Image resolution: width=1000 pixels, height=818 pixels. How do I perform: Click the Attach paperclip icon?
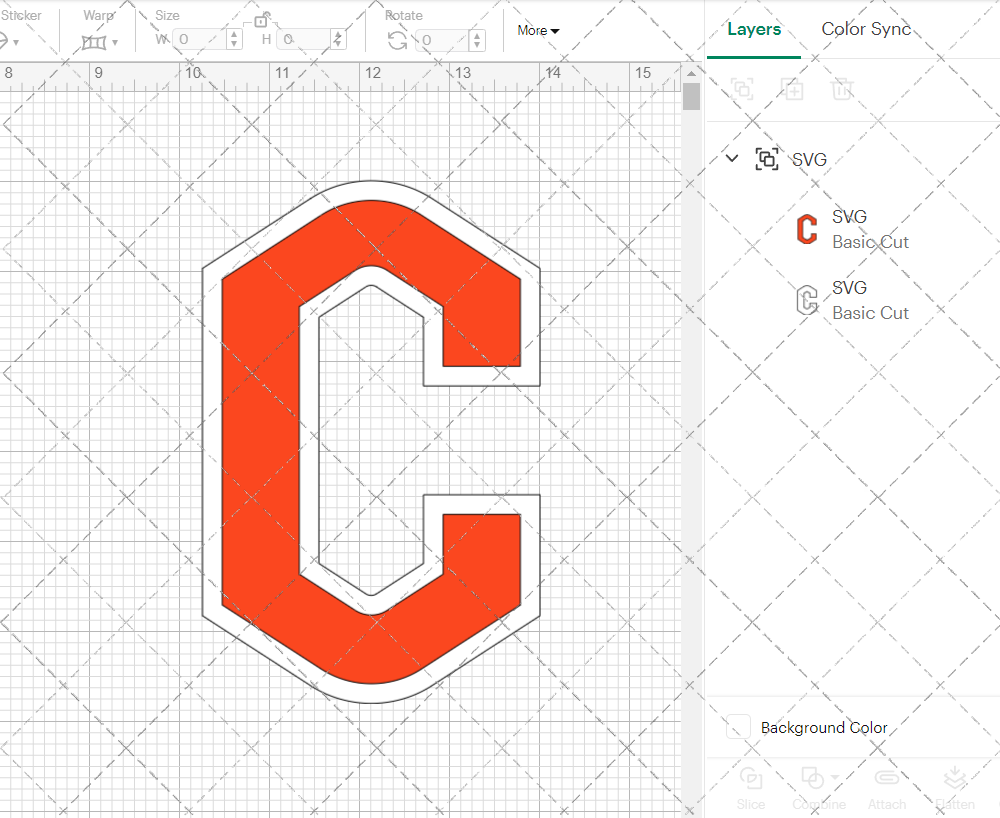pyautogui.click(x=886, y=778)
